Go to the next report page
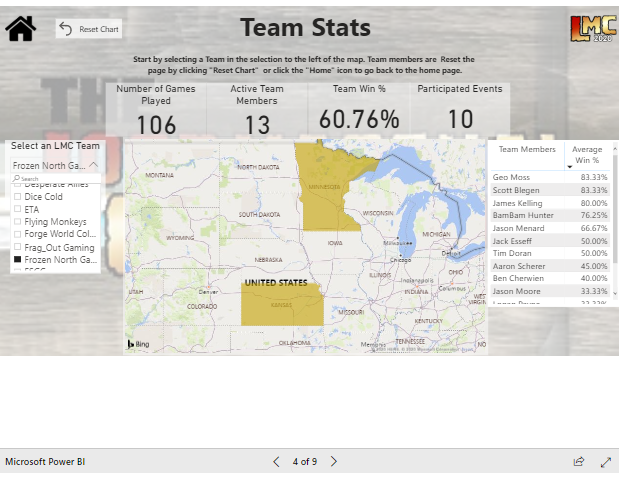The image size is (628, 484). (334, 462)
